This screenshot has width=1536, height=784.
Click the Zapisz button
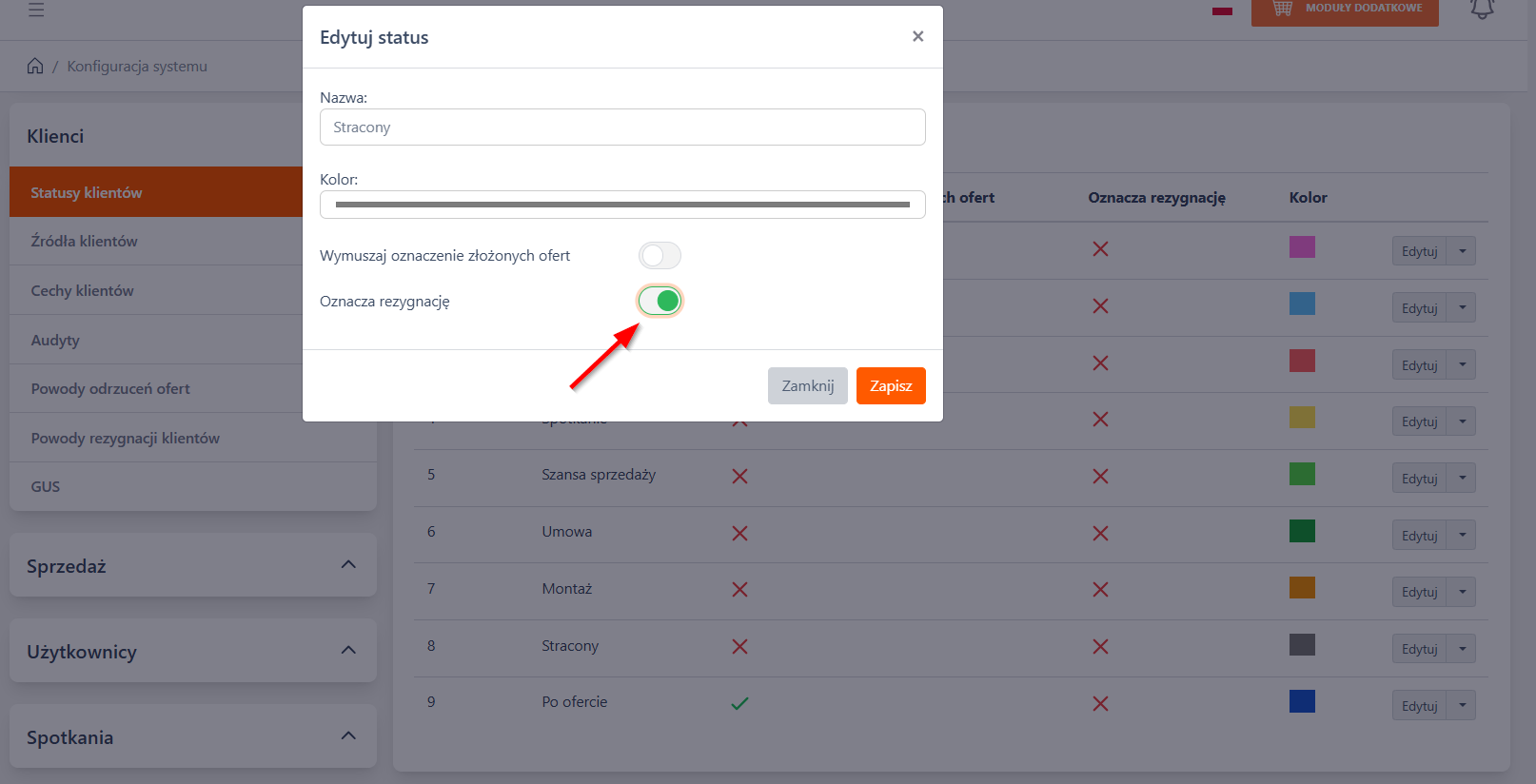coord(890,386)
